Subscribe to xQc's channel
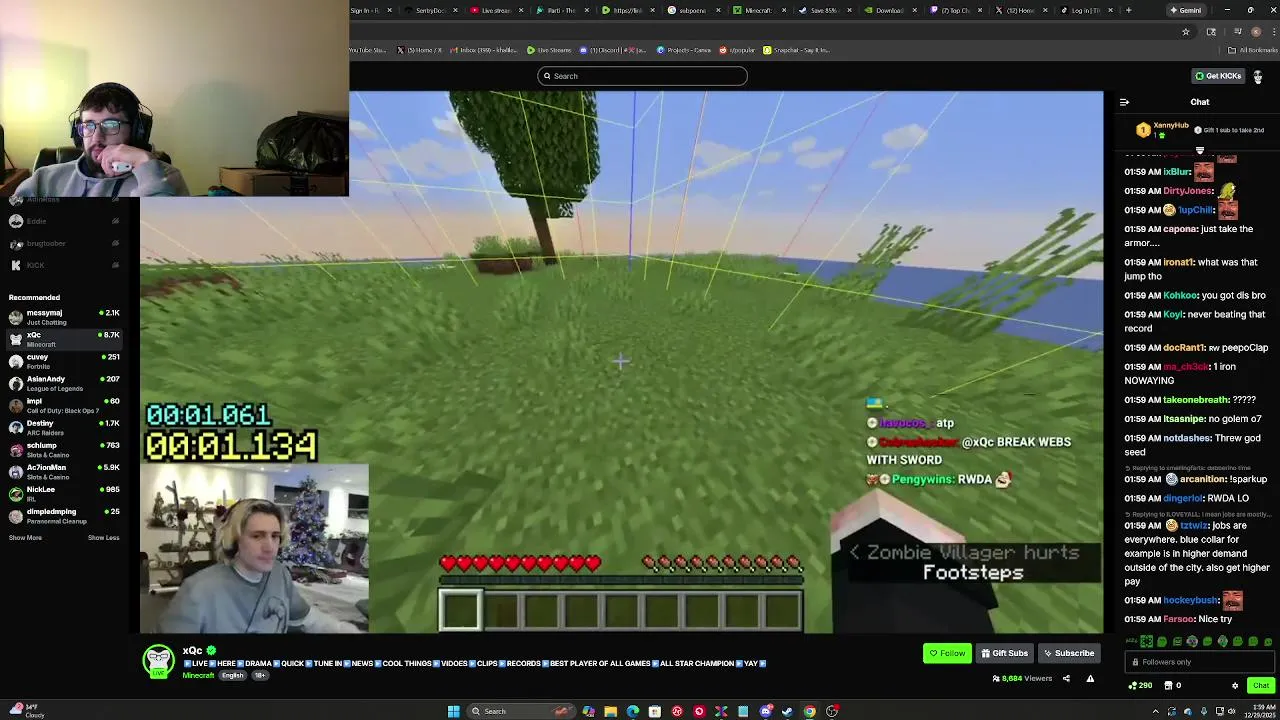This screenshot has height=720, width=1280. 1069,653
